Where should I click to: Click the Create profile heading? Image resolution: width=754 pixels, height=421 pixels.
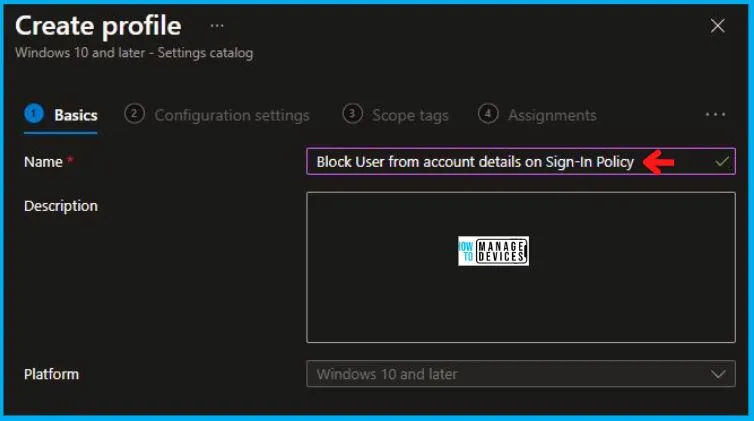tap(99, 26)
